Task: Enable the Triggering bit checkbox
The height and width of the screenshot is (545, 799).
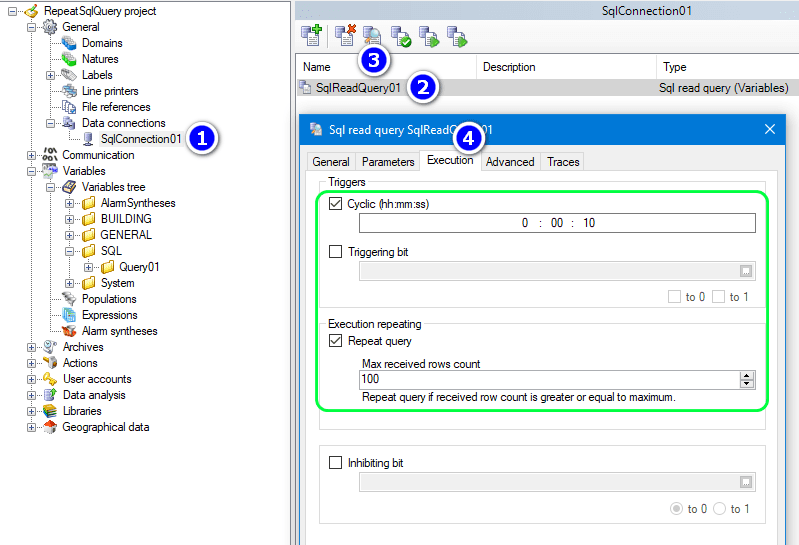Action: (336, 252)
